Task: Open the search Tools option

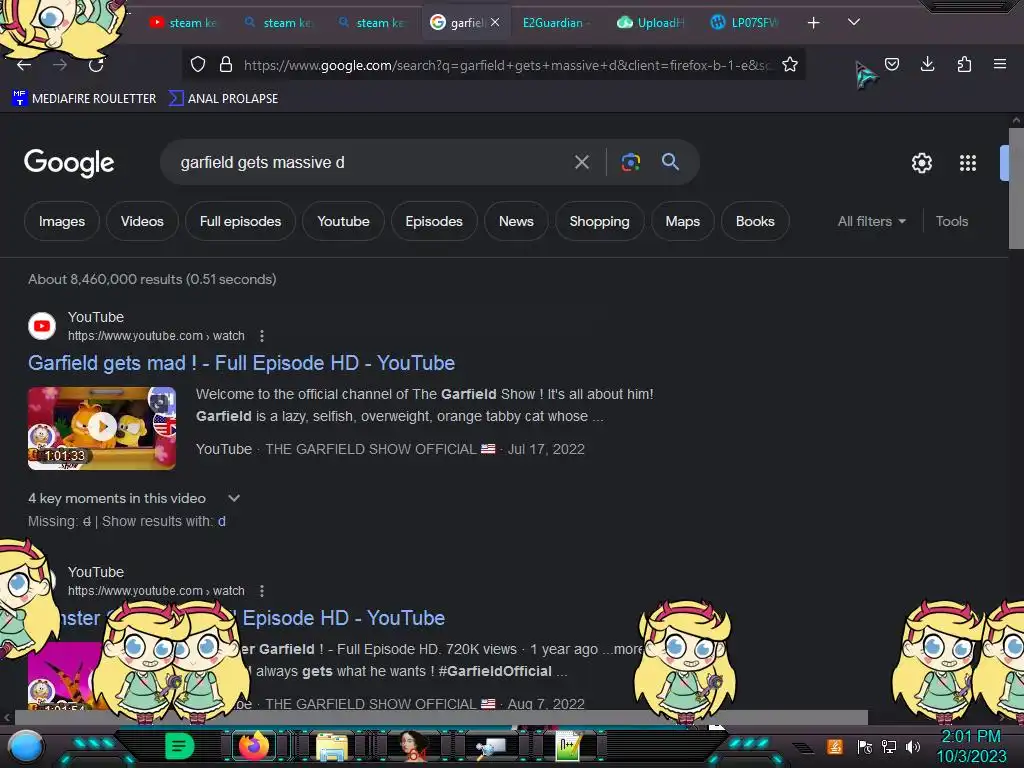Action: (952, 221)
